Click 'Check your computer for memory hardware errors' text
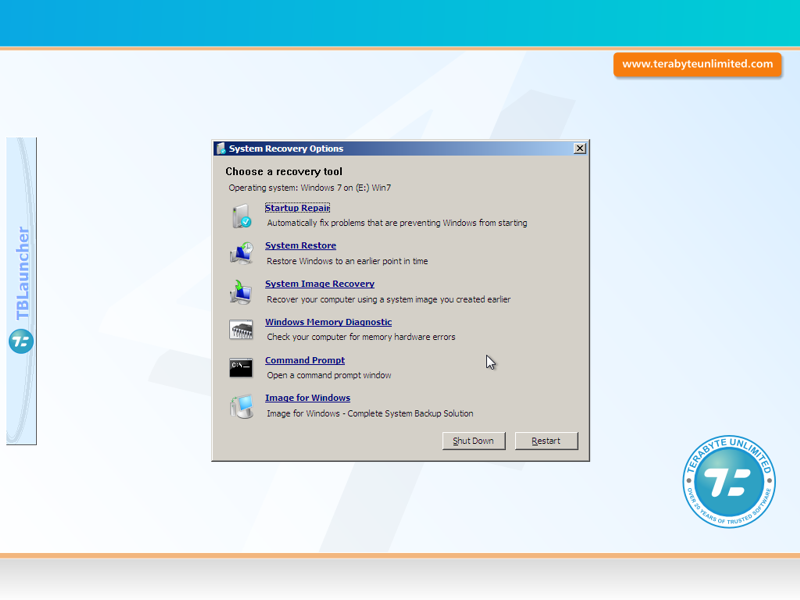The image size is (800, 600). pos(361,337)
